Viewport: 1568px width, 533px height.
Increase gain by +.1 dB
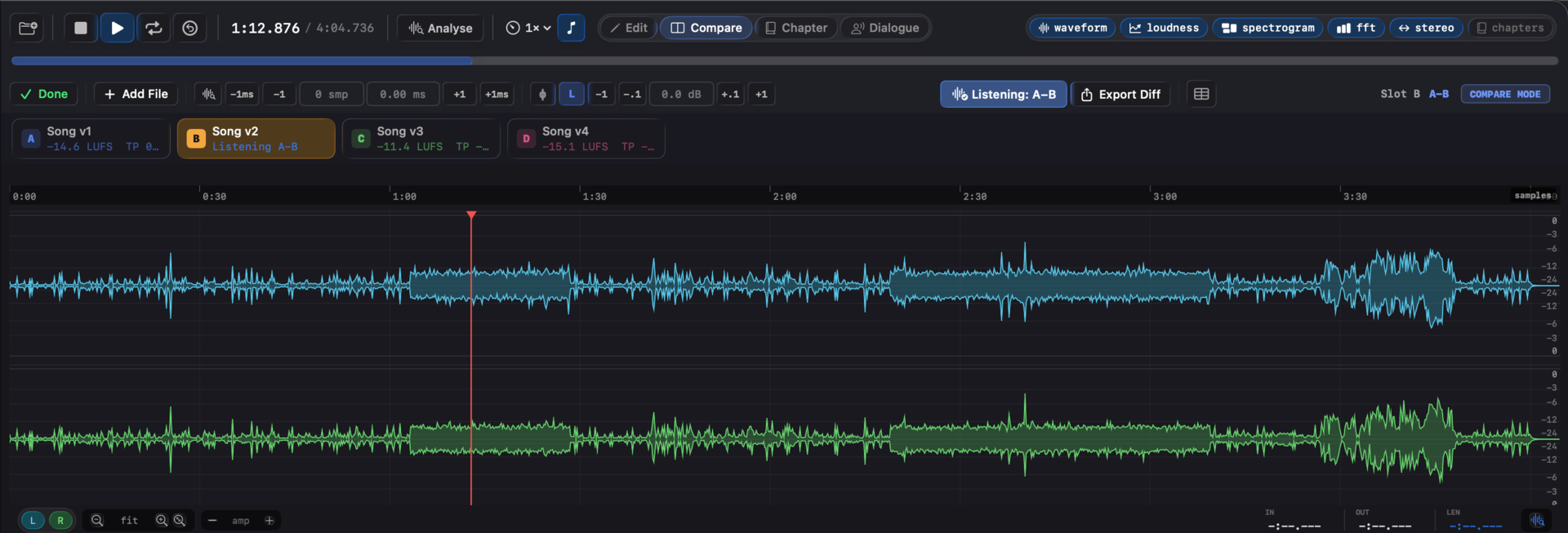click(x=730, y=94)
